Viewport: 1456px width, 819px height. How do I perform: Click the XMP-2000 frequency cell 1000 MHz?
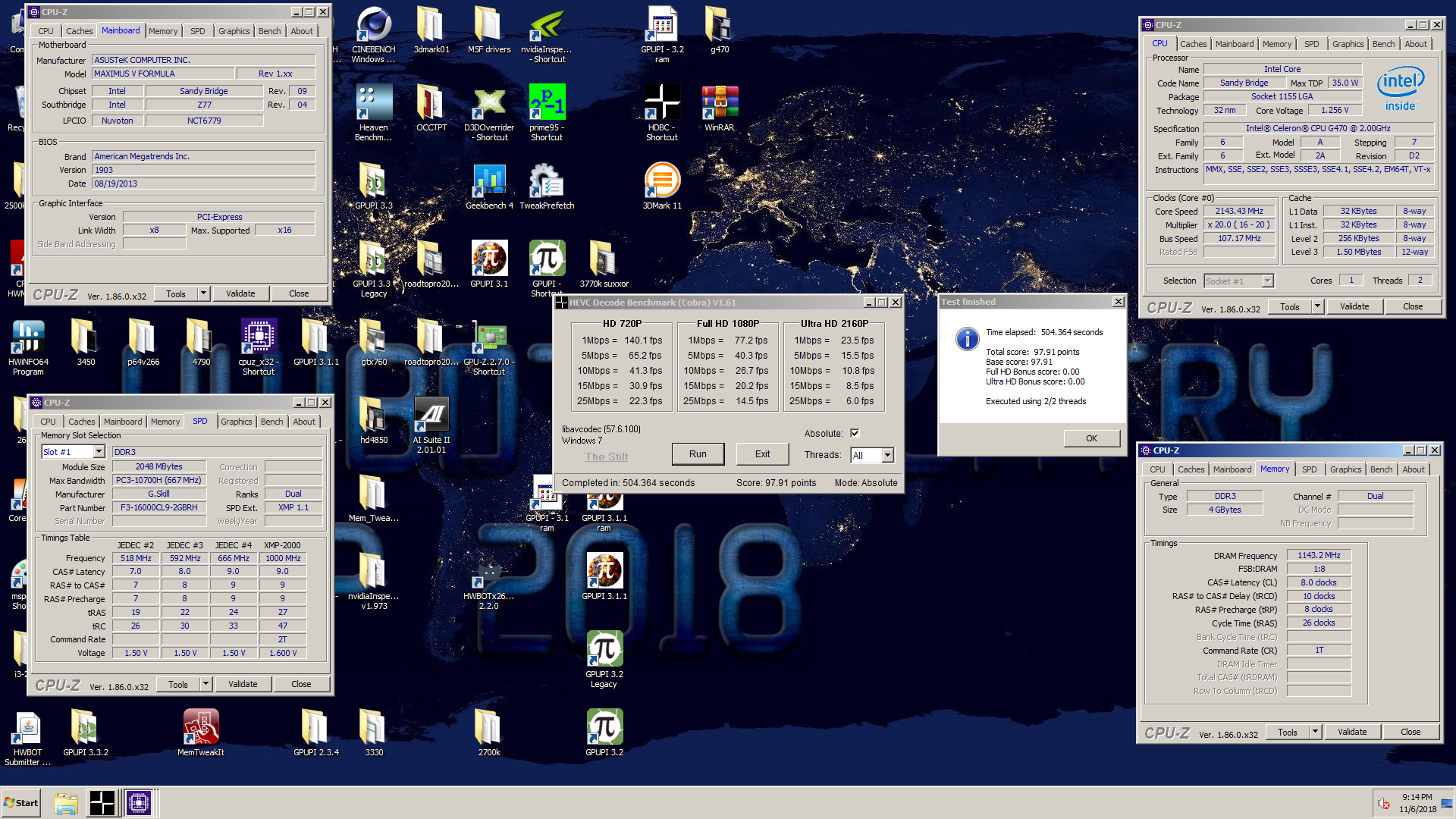pyautogui.click(x=283, y=558)
